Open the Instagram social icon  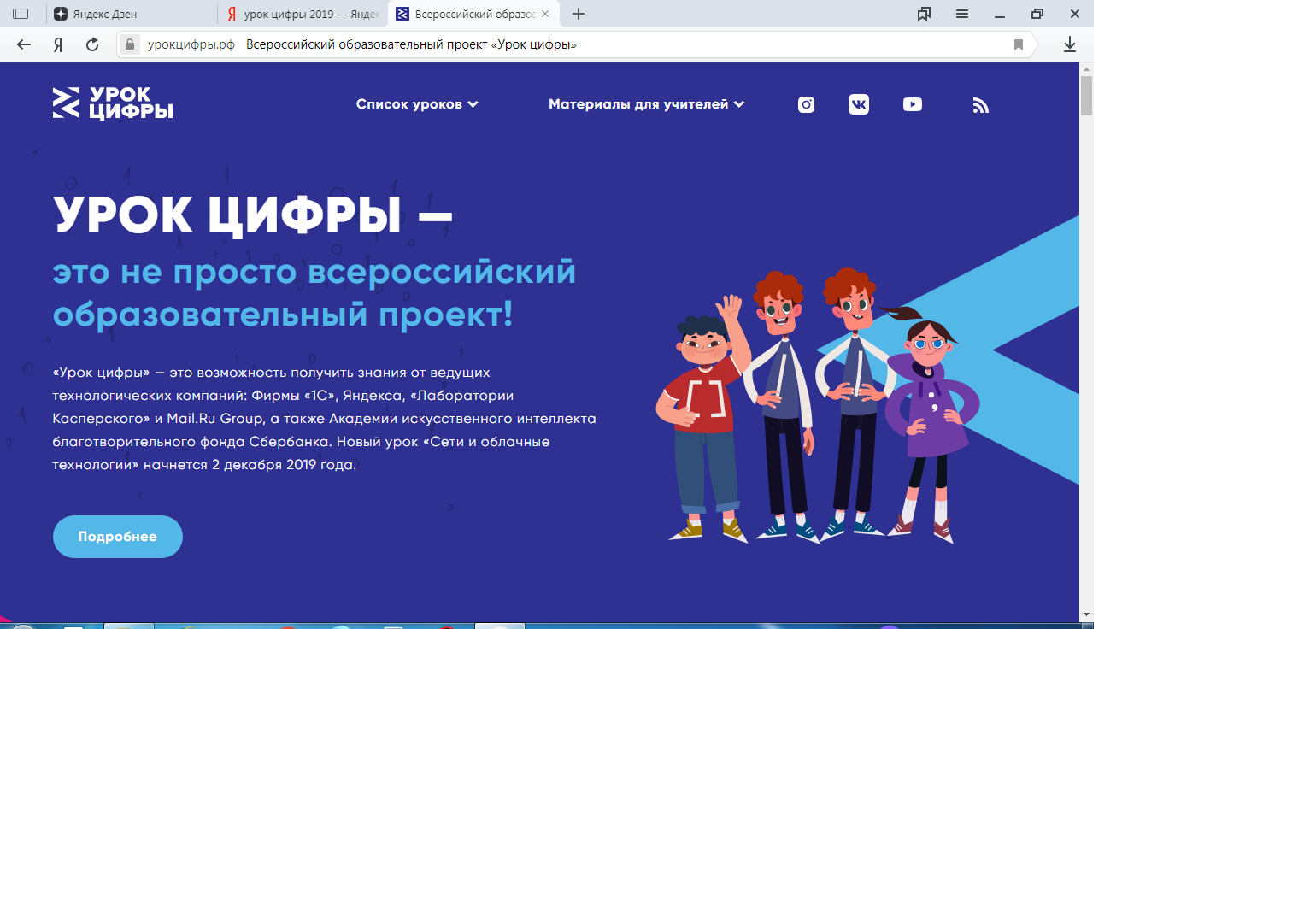(x=806, y=104)
